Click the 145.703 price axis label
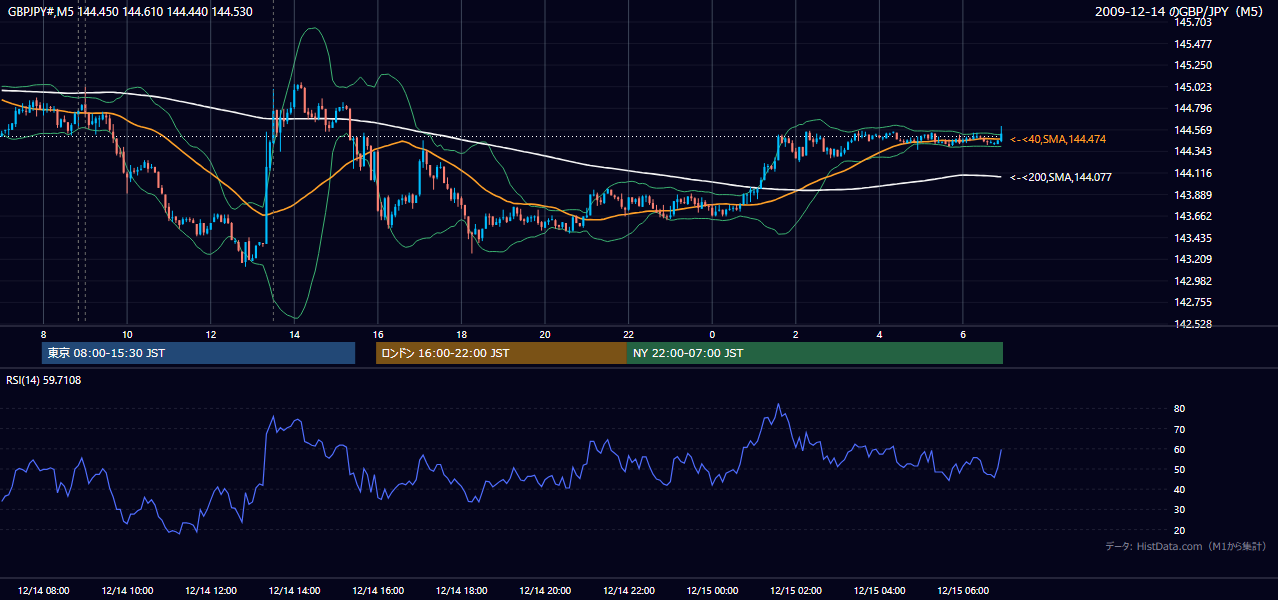The image size is (1278, 600). coord(1191,22)
